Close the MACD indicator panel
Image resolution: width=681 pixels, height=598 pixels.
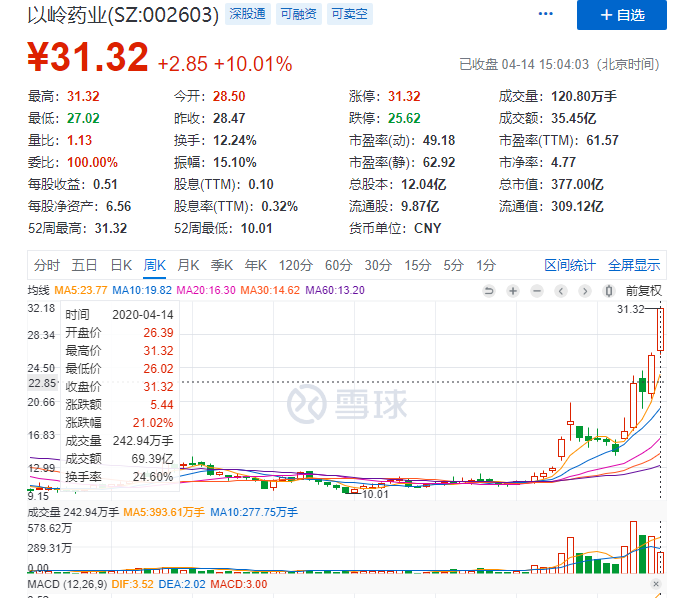click(x=656, y=584)
